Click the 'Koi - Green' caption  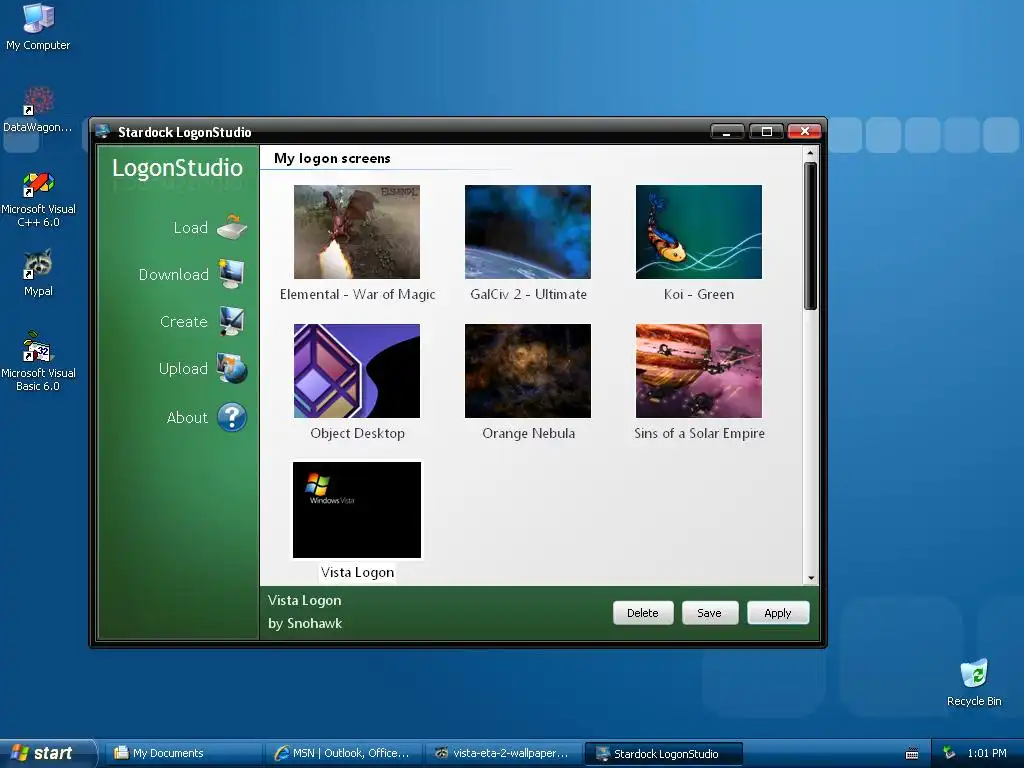point(699,295)
